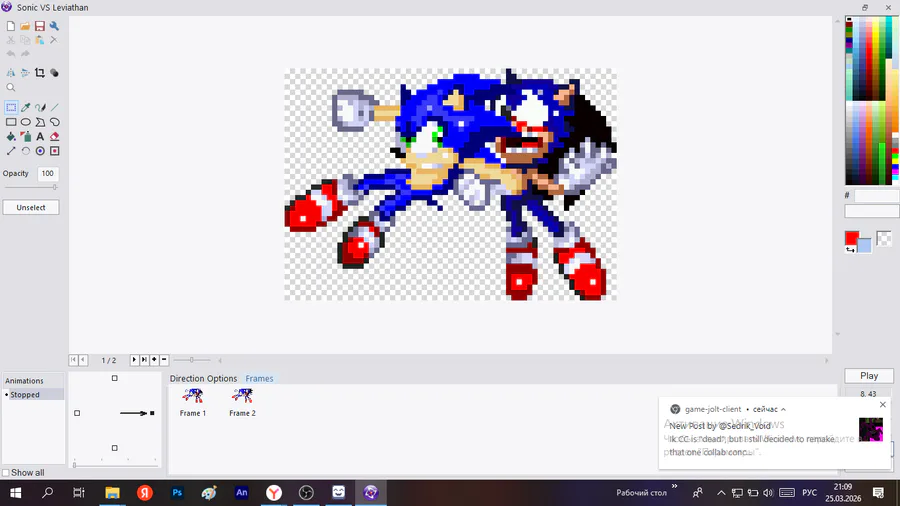Open Photoshop from the taskbar
Image resolution: width=900 pixels, height=506 pixels.
coord(177,492)
